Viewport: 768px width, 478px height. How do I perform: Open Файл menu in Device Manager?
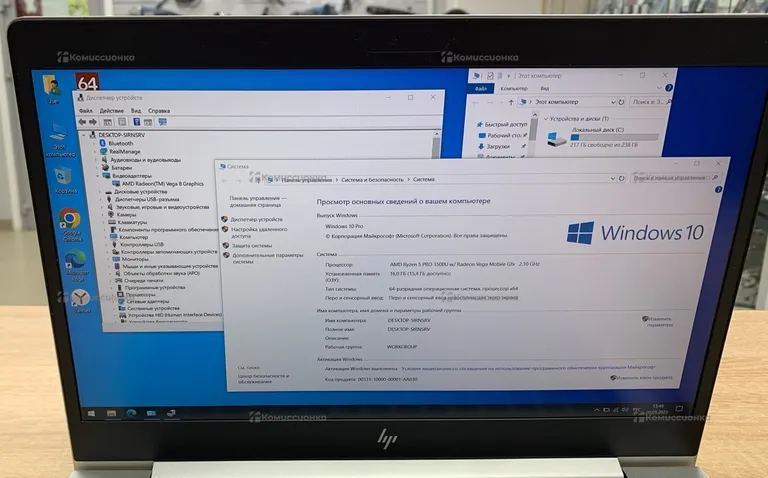pyautogui.click(x=86, y=111)
